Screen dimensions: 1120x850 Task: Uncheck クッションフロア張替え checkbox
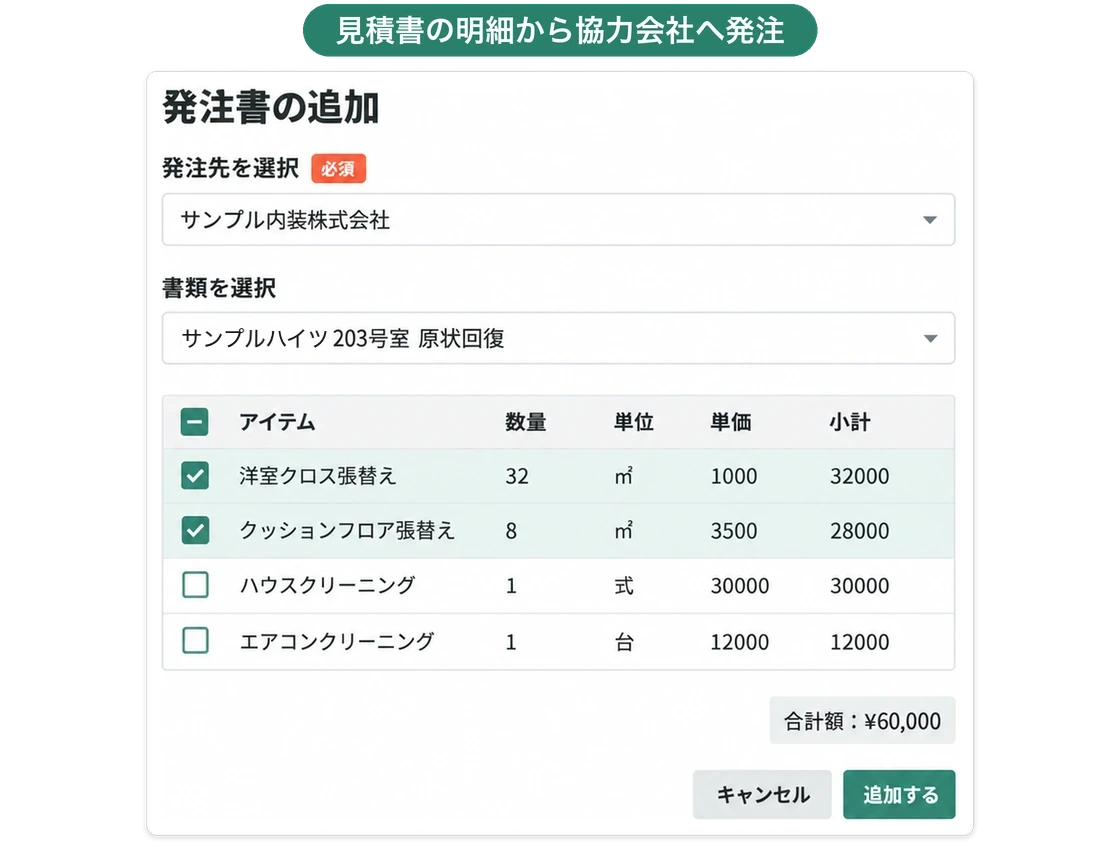[195, 531]
